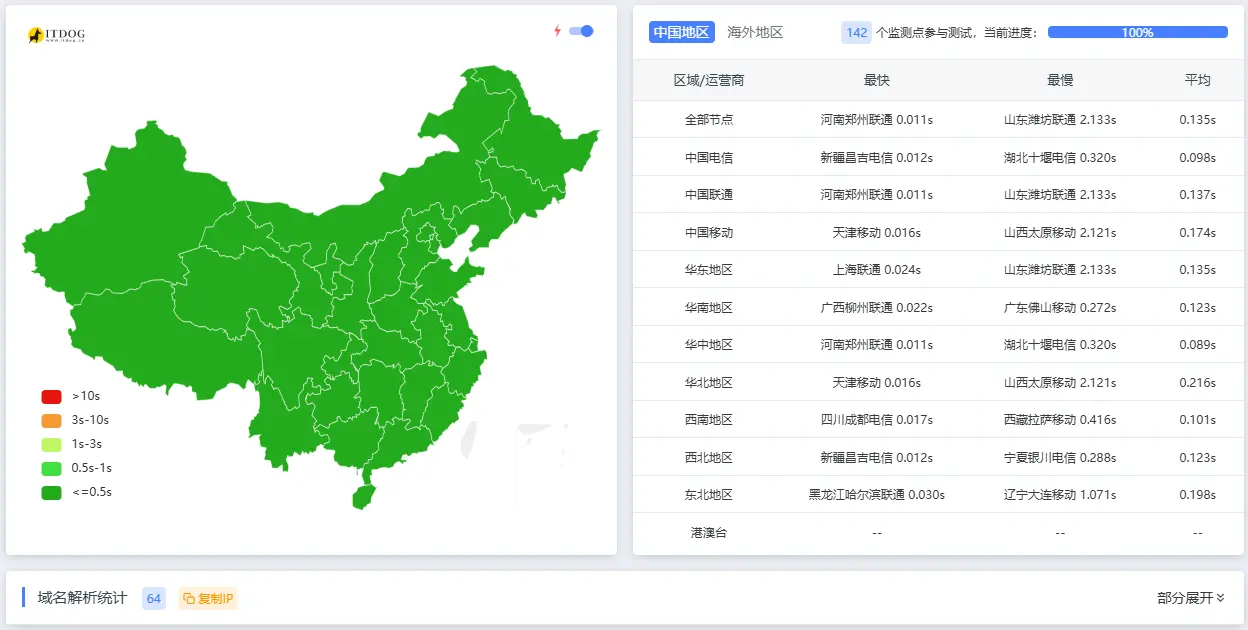Image resolution: width=1248 pixels, height=630 pixels.
Task: Toggle the blue switch above the map
Action: 579,31
